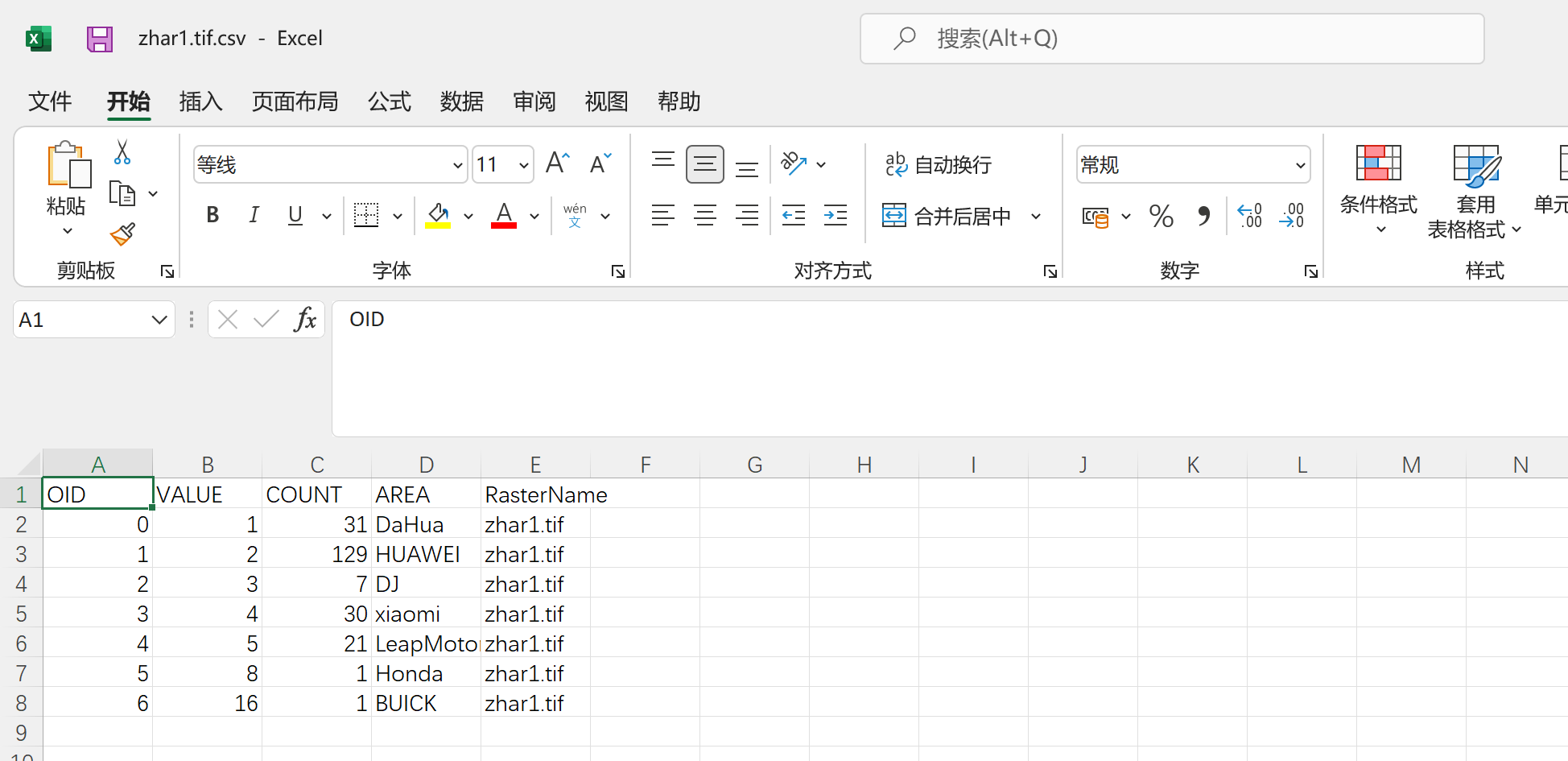
Task: Decrease indent
Action: pyautogui.click(x=794, y=215)
